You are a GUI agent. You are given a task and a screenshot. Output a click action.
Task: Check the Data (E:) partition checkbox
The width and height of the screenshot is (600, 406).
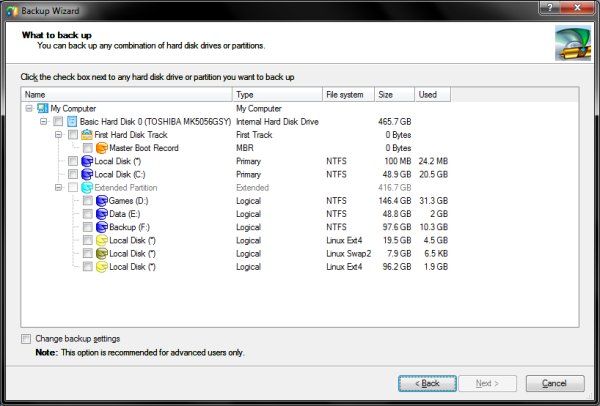pyautogui.click(x=87, y=214)
